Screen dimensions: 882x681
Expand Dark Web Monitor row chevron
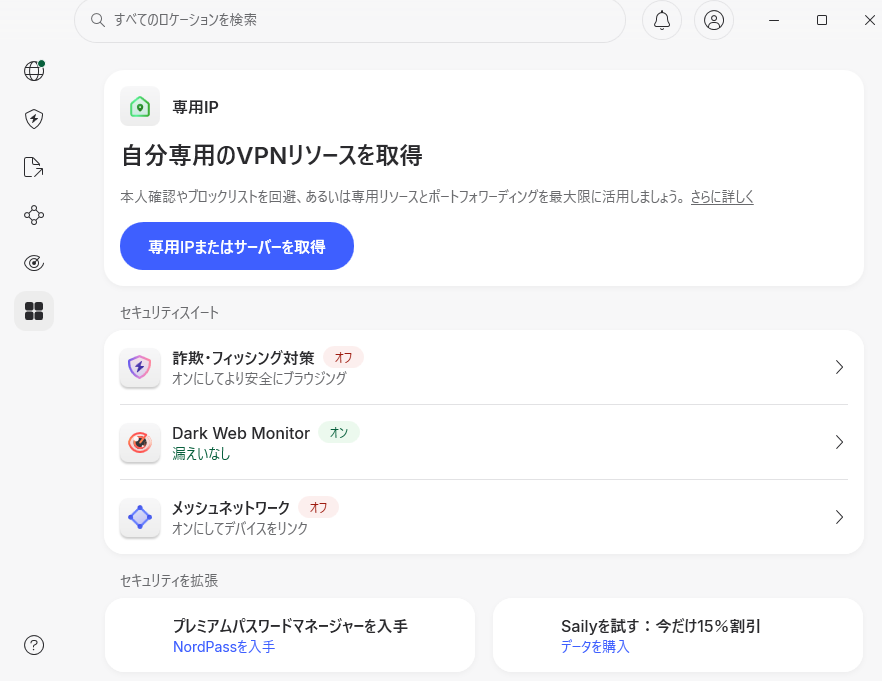tap(839, 443)
